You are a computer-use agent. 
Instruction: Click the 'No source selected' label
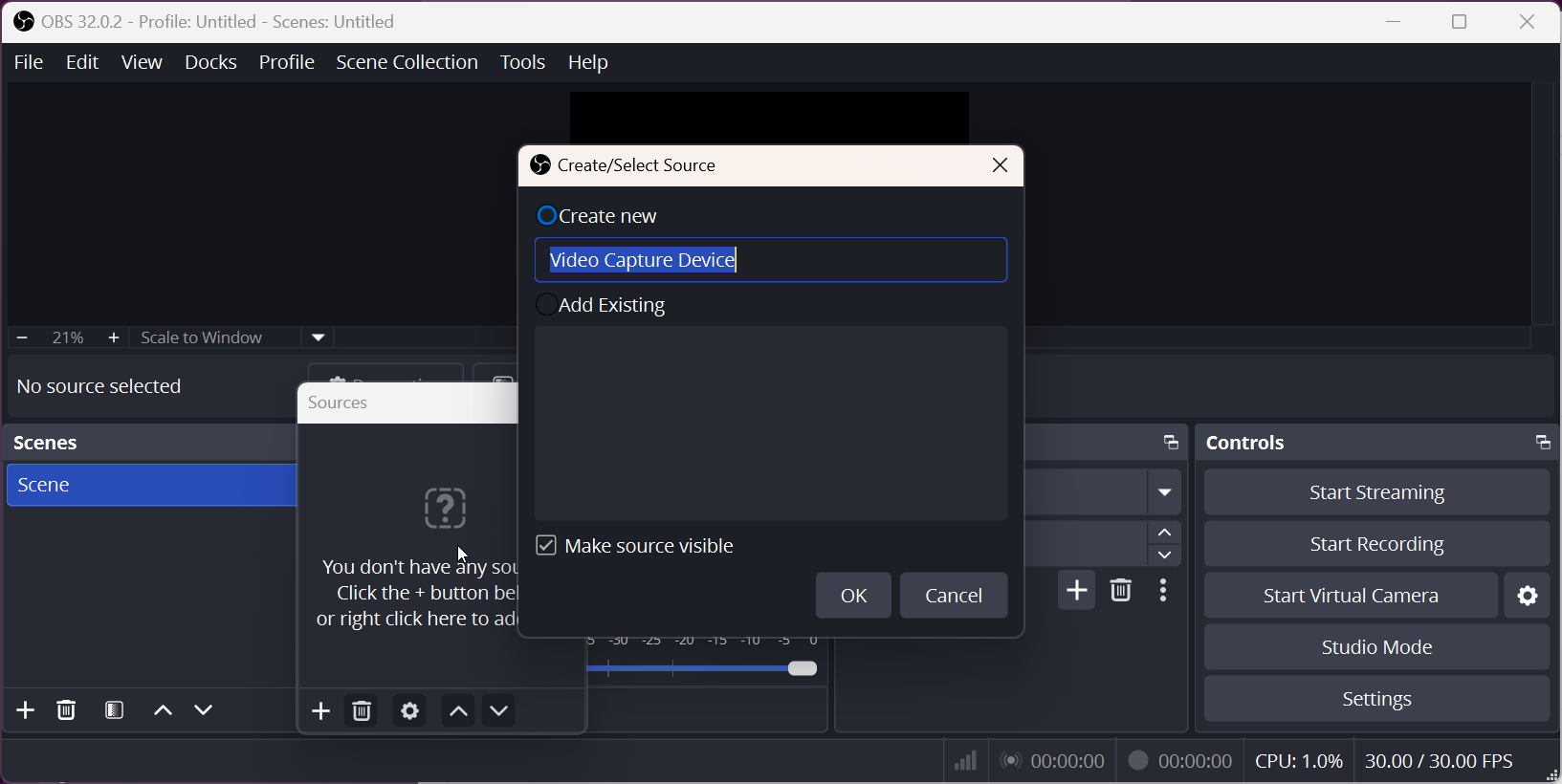99,386
